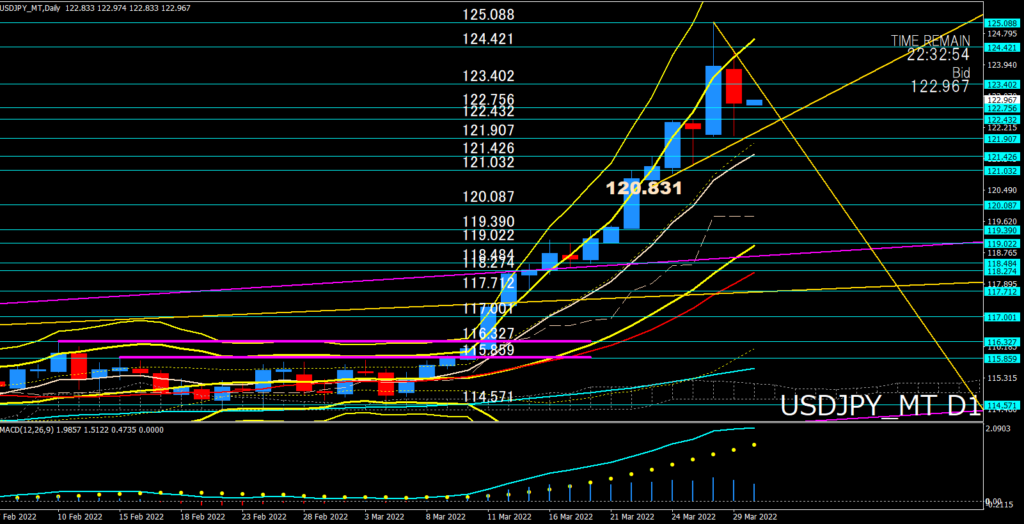Click the 18 Feb 2022 date label
Viewport: 1024px width, 524px height.
pyautogui.click(x=202, y=516)
